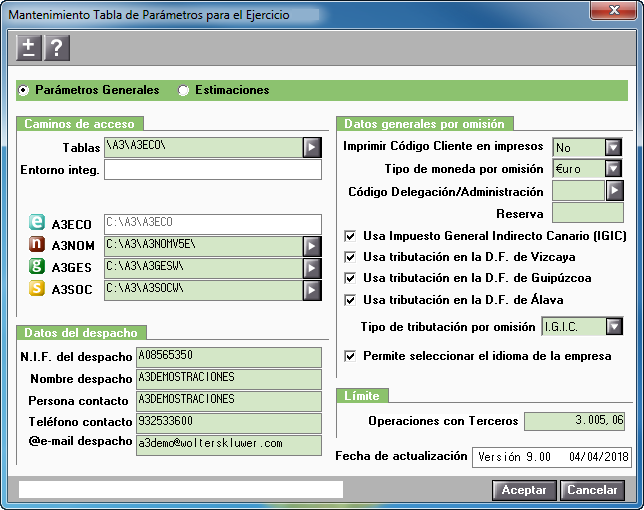Click the A3SOC application icon

point(37,288)
